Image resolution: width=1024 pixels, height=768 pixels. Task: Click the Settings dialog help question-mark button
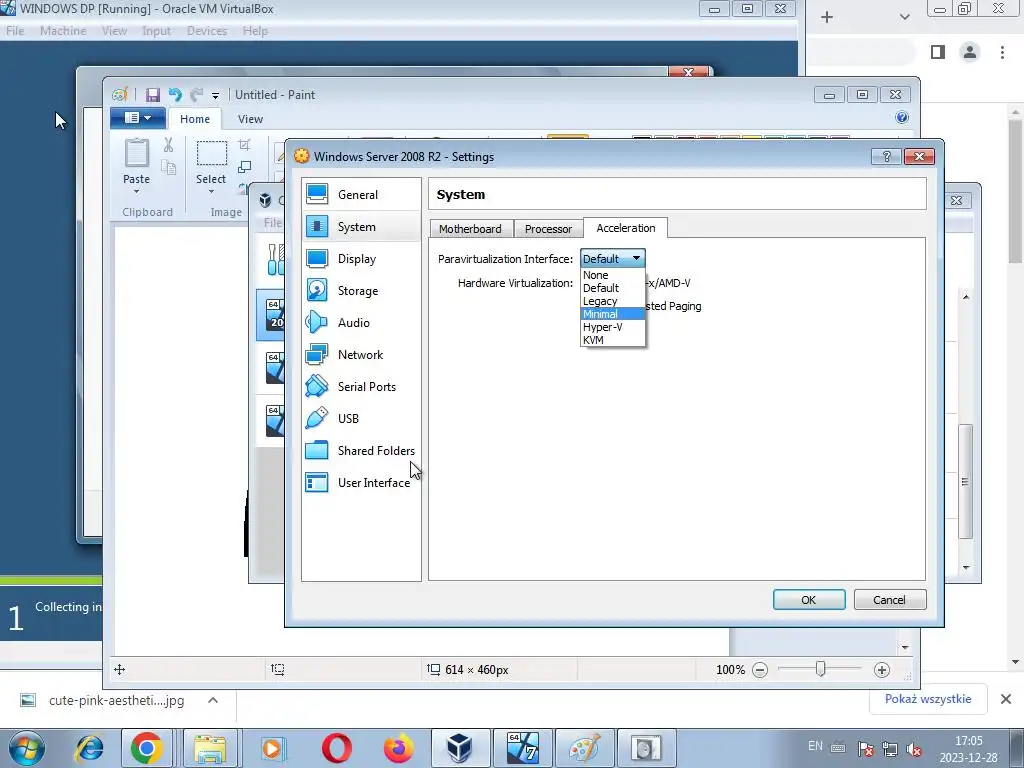pos(886,156)
